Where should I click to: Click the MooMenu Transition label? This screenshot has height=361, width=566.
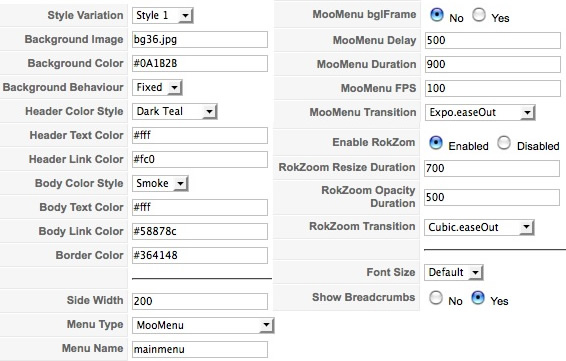coord(363,112)
